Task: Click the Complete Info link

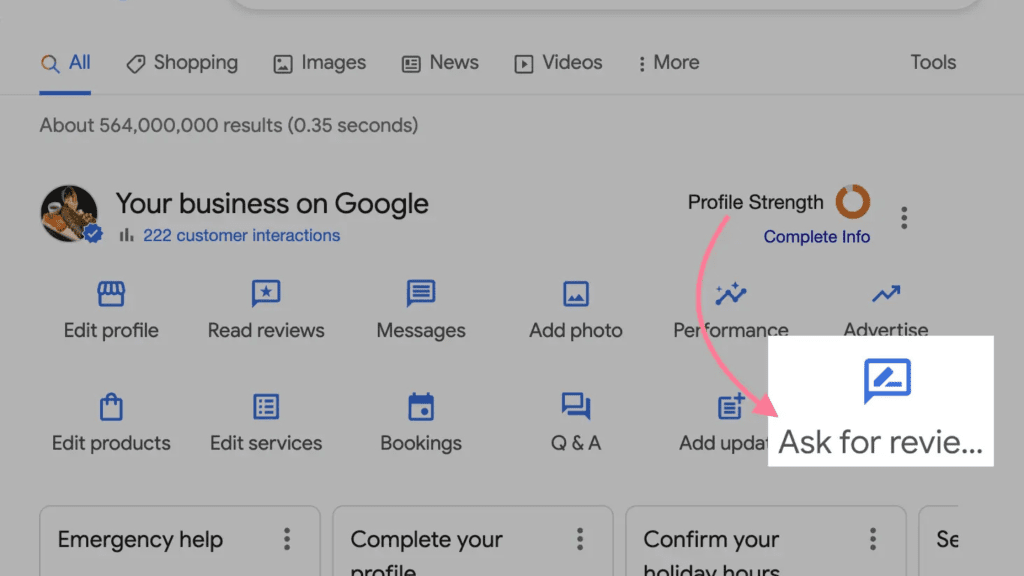Action: coord(816,237)
